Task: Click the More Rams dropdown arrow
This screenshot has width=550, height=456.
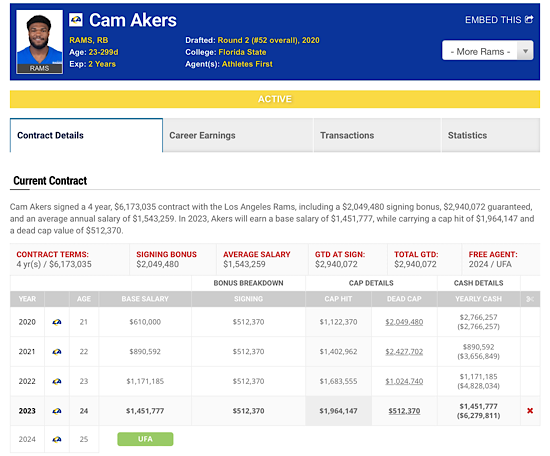Action: click(525, 51)
